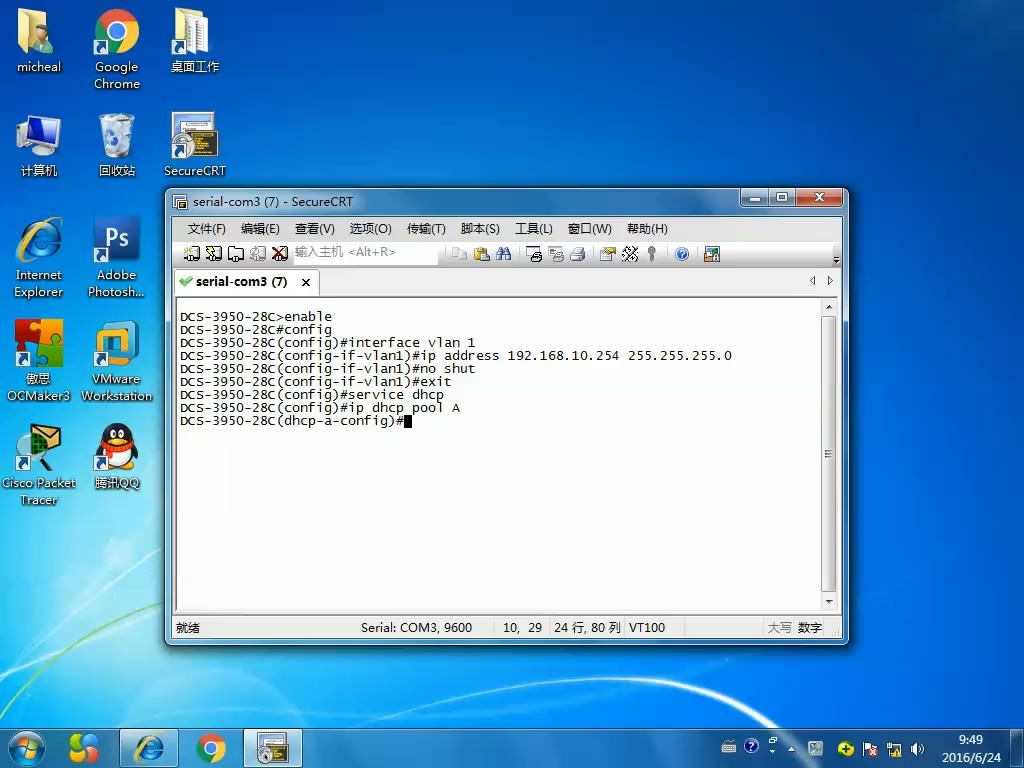1024x768 pixels.
Task: Click 'Serial: COM3, 9600' in status bar
Action: [416, 628]
